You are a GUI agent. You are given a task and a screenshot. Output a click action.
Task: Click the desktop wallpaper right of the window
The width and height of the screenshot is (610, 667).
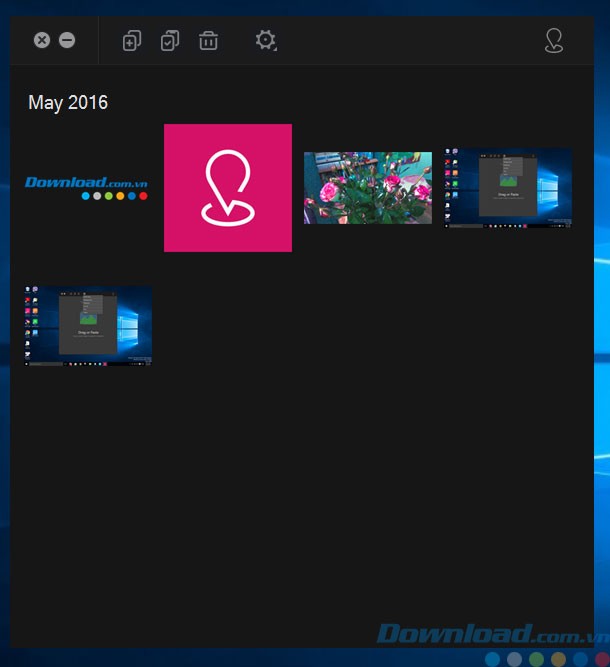coord(601,300)
